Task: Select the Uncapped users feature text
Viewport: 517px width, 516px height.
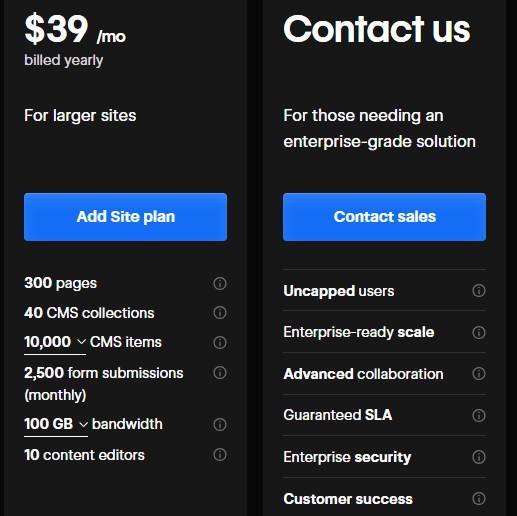Action: click(x=339, y=291)
